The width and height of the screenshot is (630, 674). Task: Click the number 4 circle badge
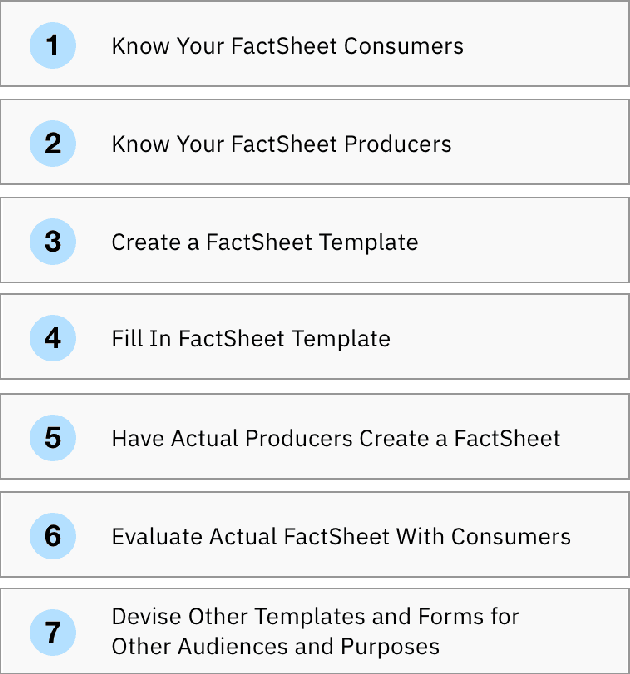(53, 338)
